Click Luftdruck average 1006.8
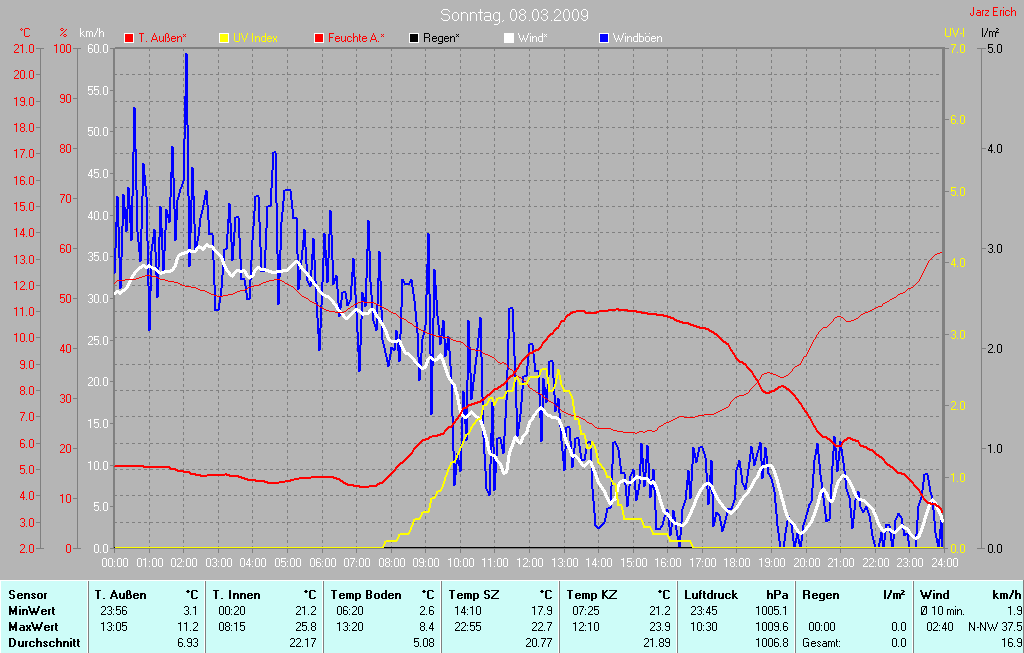 click(772, 643)
